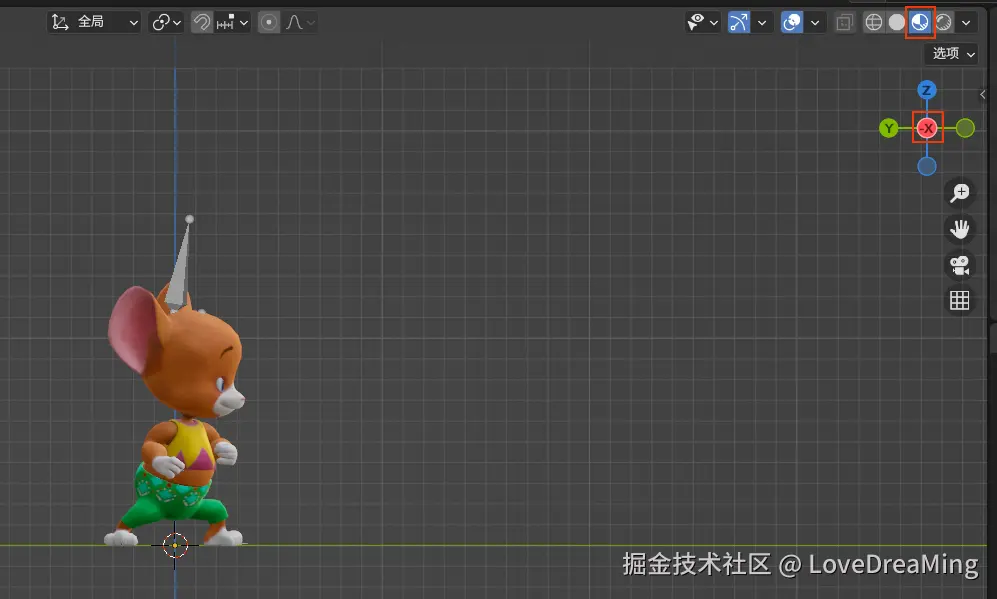Expand the overlays options arrow

(815, 22)
